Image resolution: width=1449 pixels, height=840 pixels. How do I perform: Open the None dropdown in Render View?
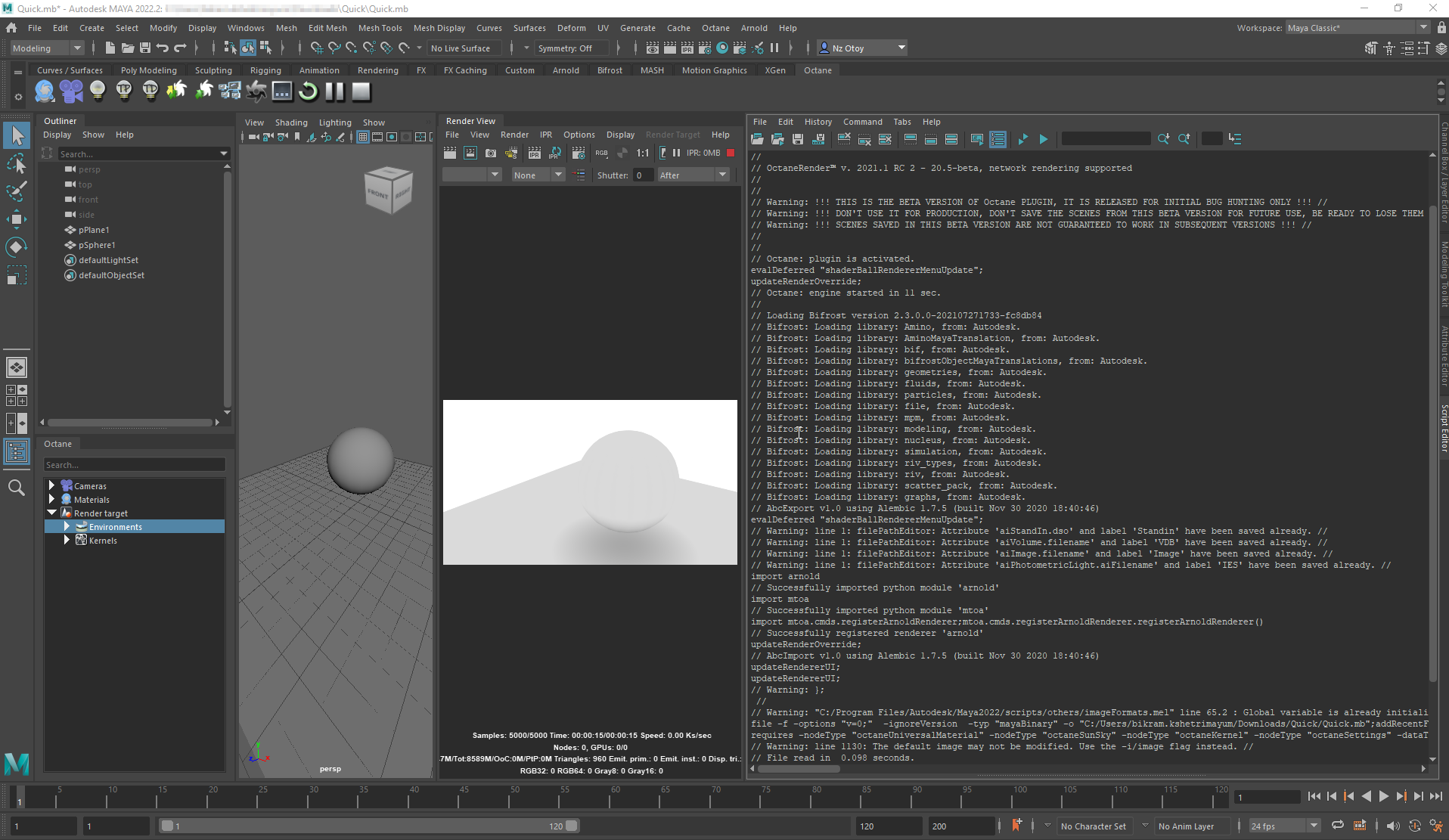point(538,175)
